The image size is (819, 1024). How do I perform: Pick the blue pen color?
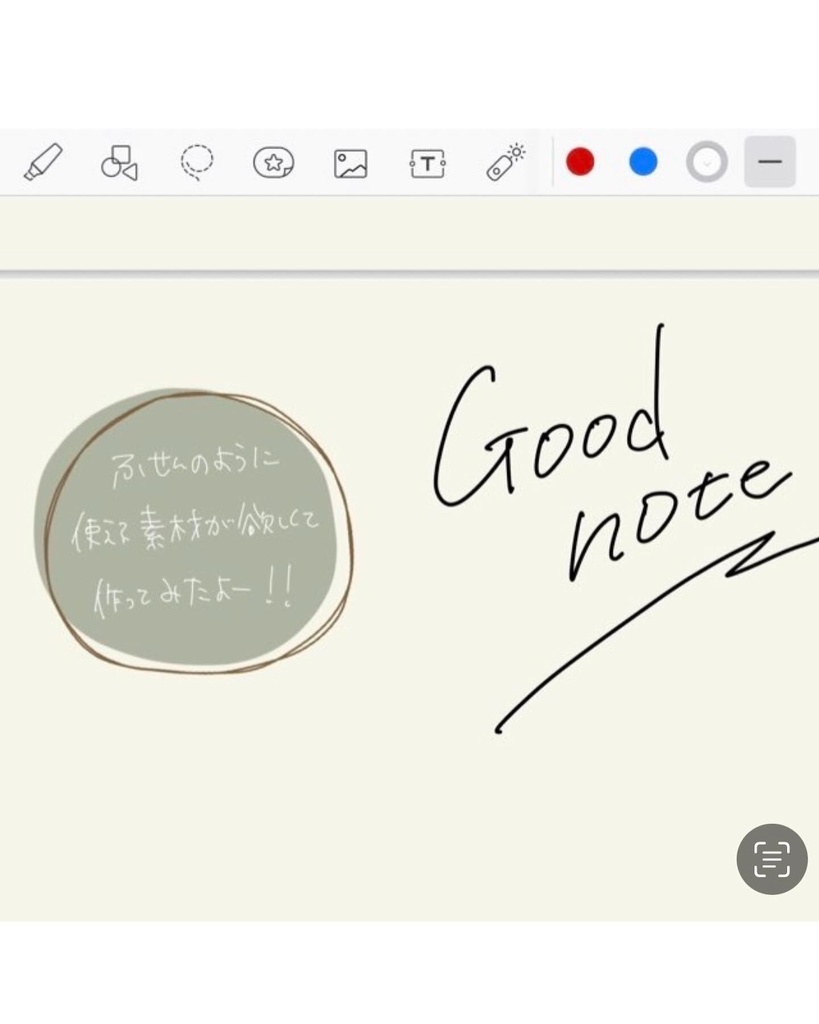tap(643, 162)
